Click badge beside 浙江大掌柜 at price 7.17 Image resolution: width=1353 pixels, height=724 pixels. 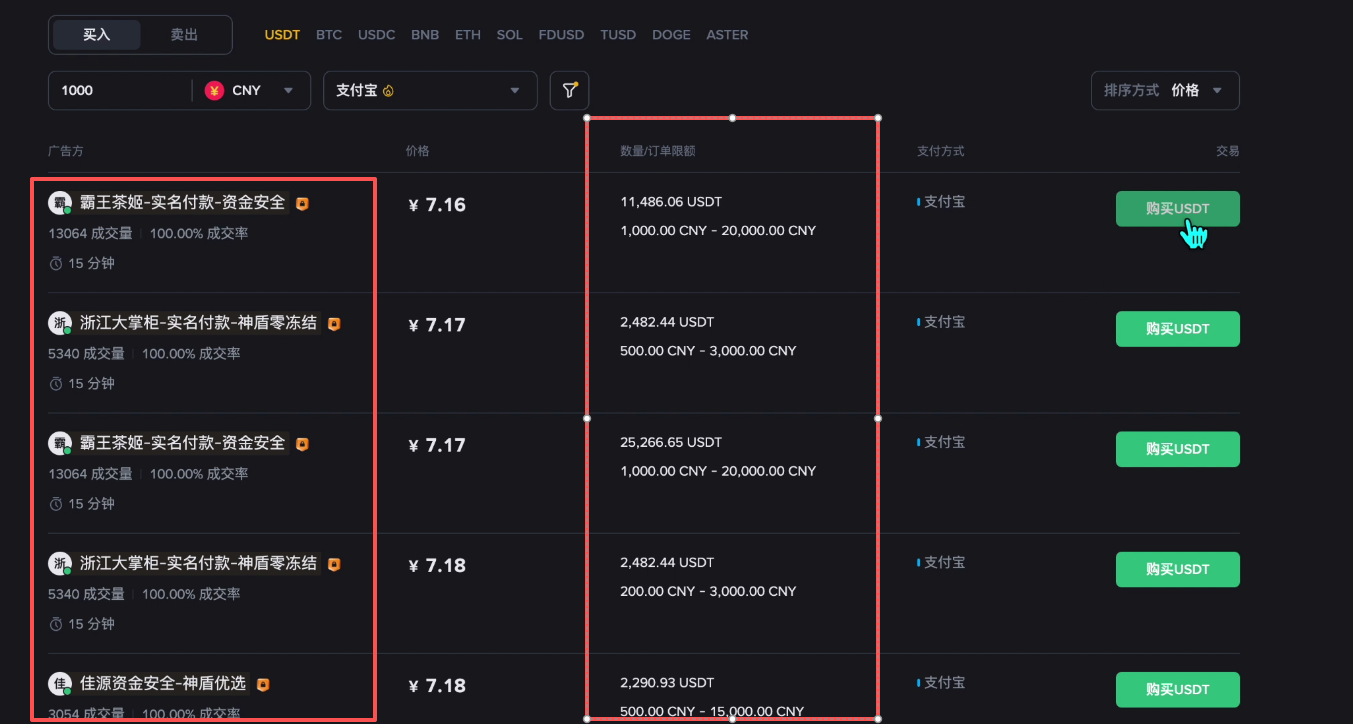pos(334,324)
